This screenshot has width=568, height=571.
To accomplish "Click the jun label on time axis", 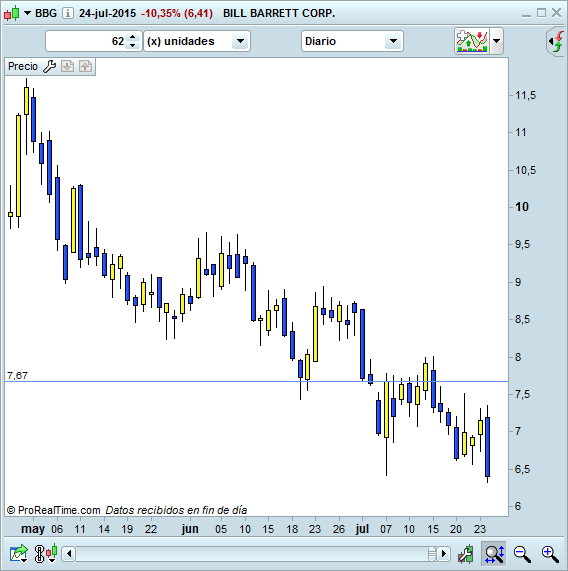I will pyautogui.click(x=190, y=529).
